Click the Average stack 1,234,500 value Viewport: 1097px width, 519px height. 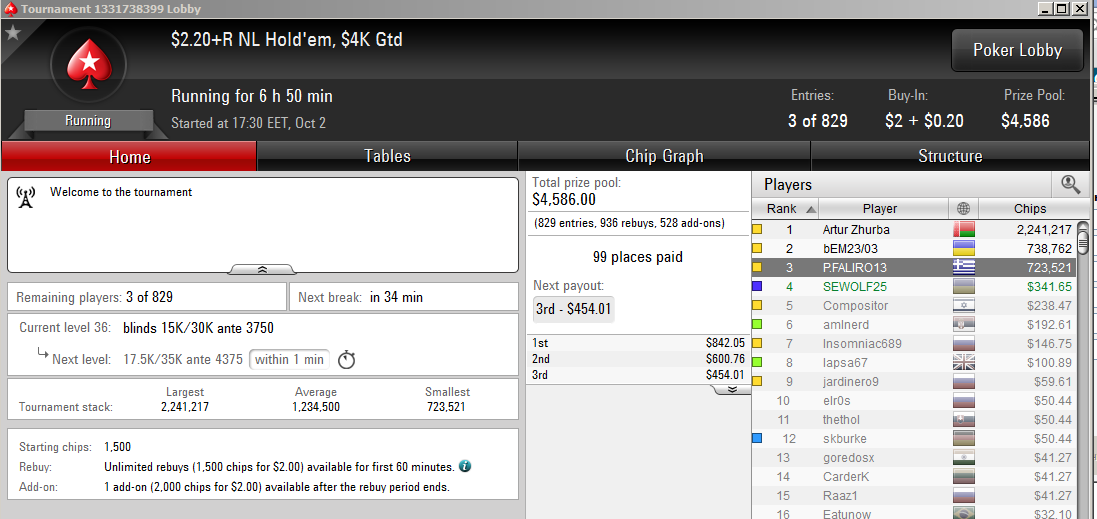pos(316,406)
